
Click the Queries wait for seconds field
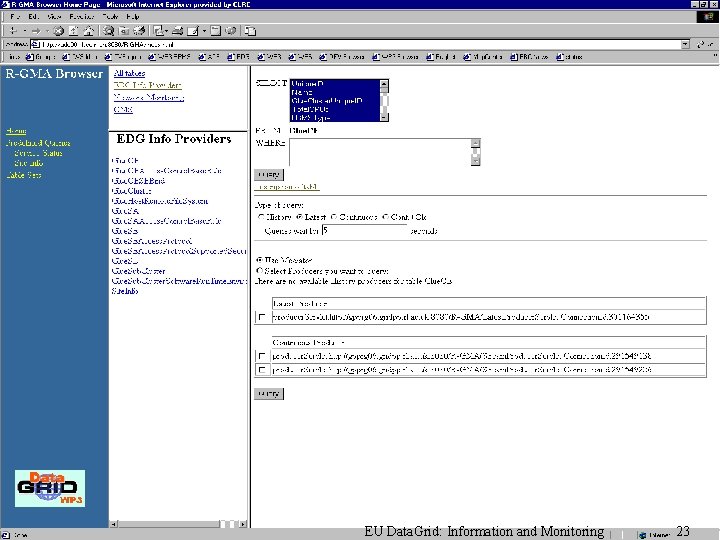pyautogui.click(x=364, y=231)
